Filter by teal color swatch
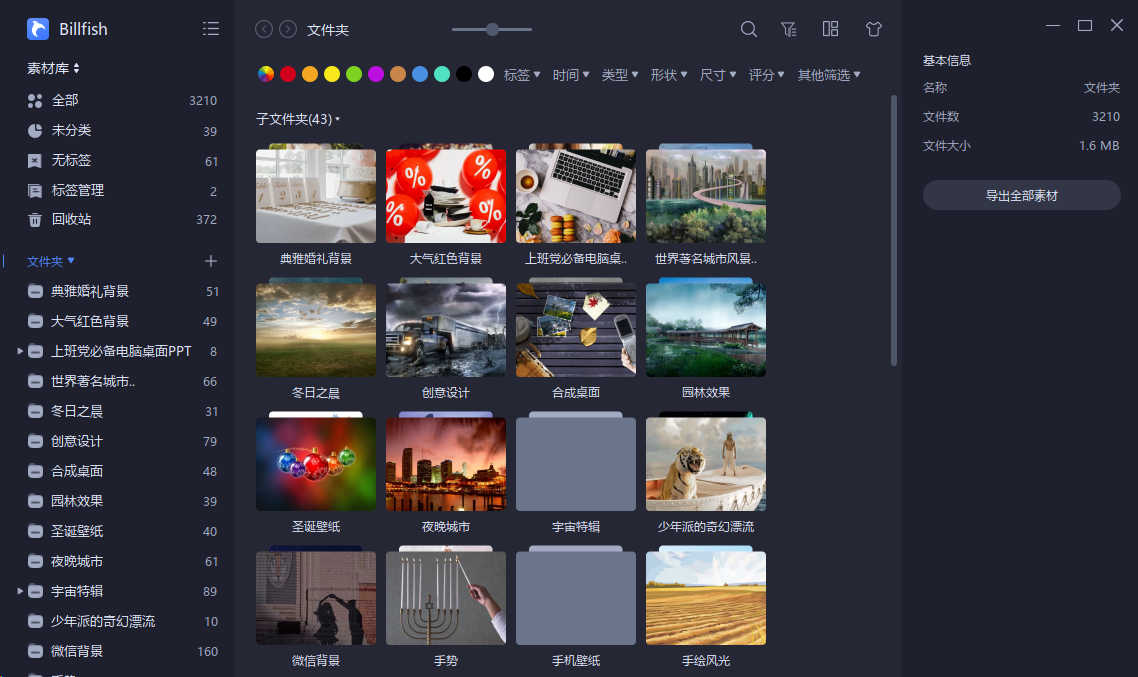Viewport: 1138px width, 677px height. (x=442, y=74)
